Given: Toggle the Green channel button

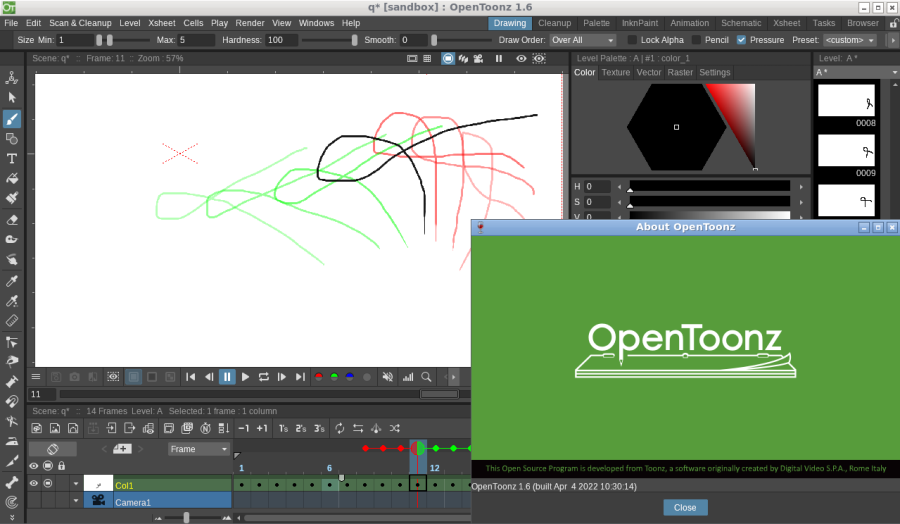Looking at the screenshot, I should (x=334, y=377).
